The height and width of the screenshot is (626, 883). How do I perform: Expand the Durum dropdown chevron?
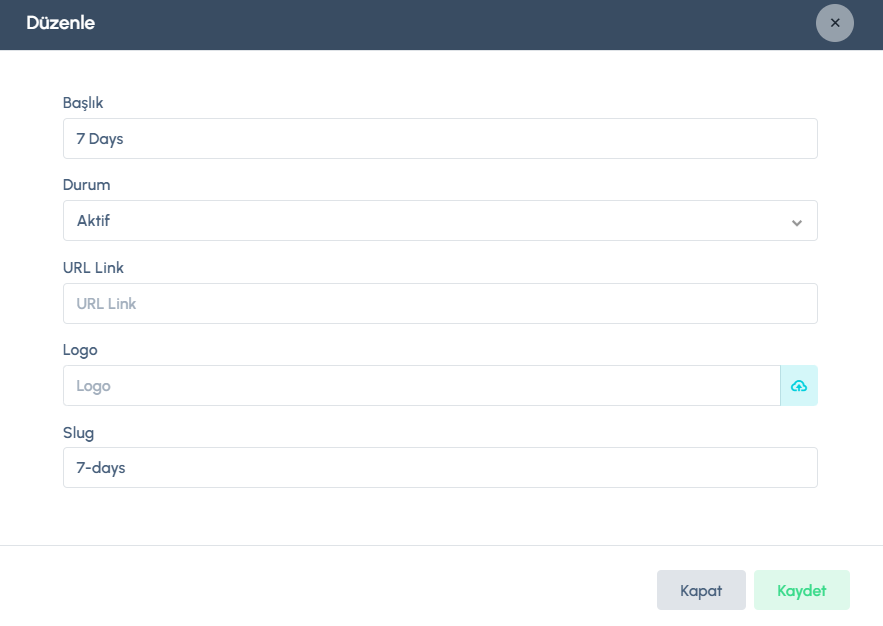(797, 222)
